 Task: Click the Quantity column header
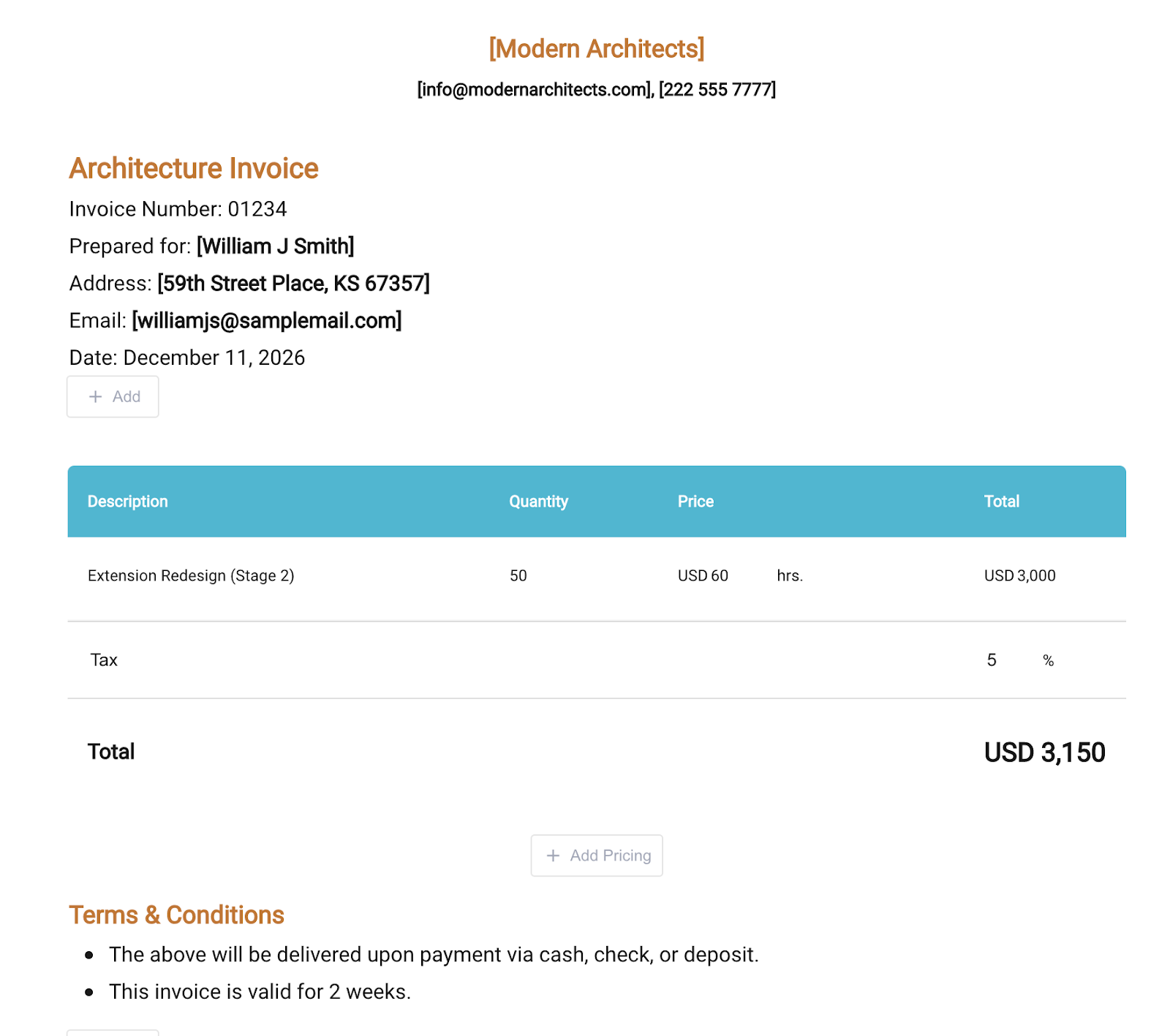(x=539, y=502)
